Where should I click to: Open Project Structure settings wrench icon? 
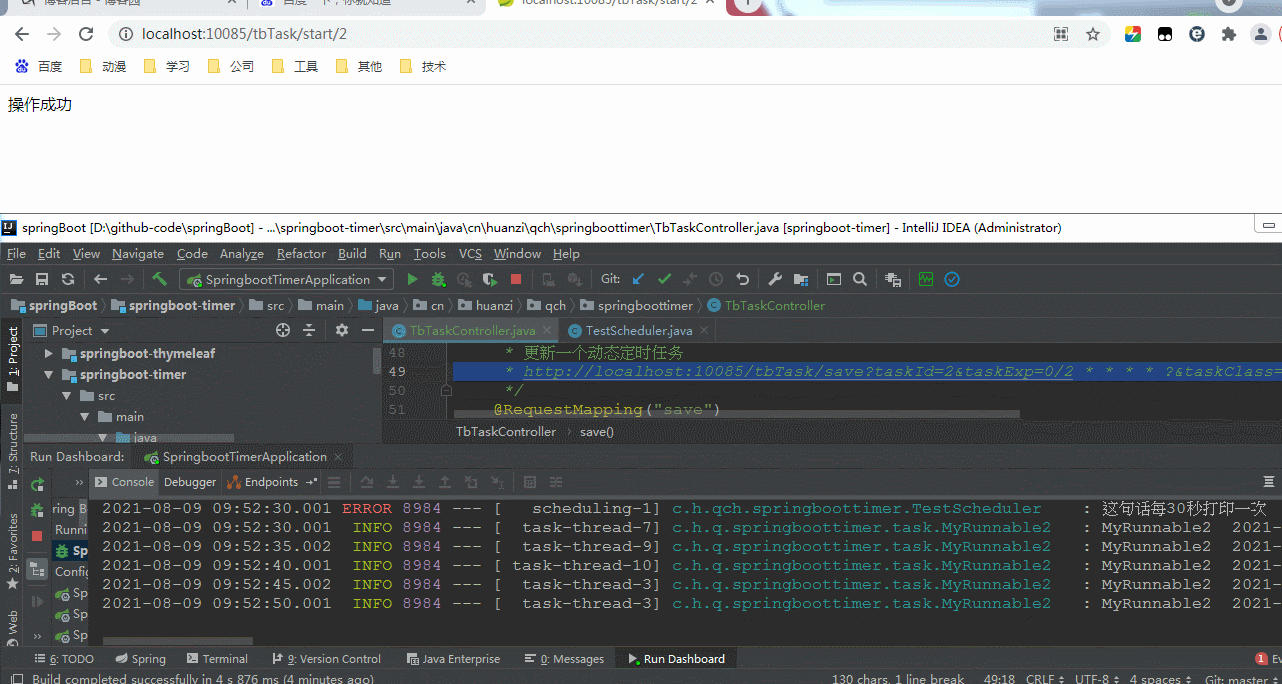click(x=775, y=280)
